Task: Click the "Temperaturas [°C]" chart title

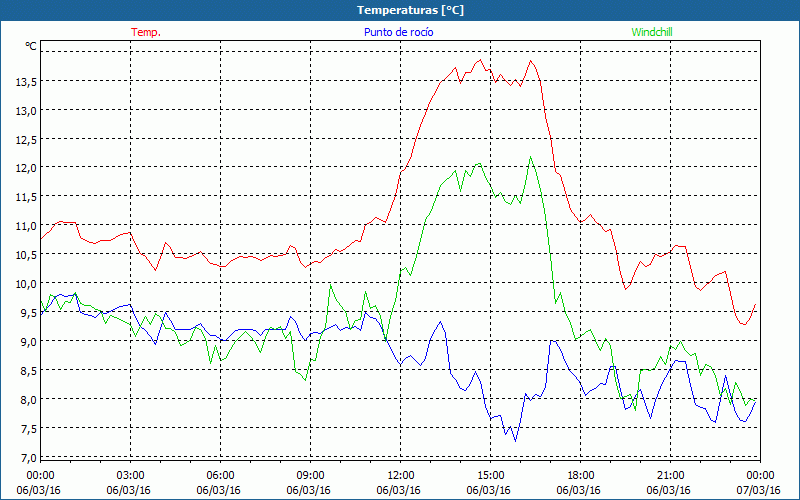Action: pos(410,10)
